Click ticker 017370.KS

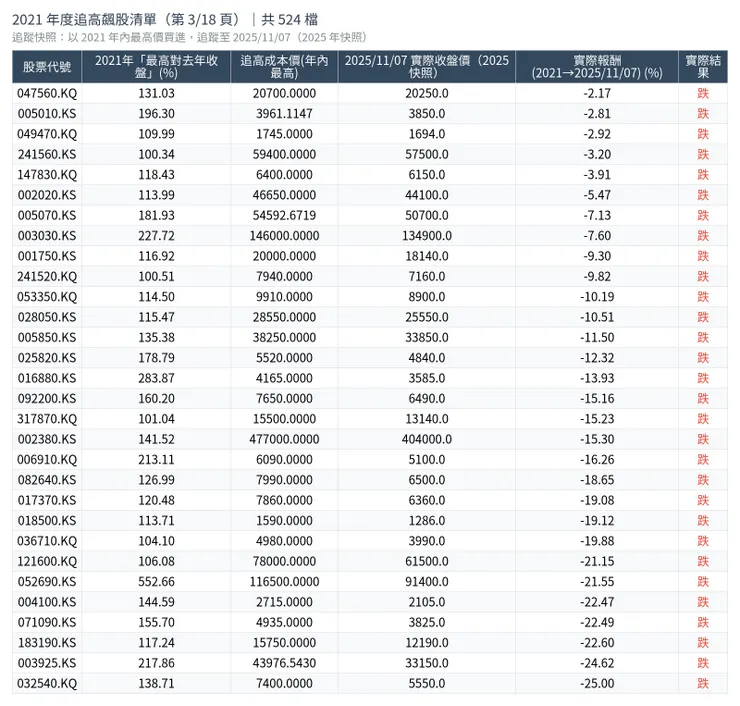47,500
